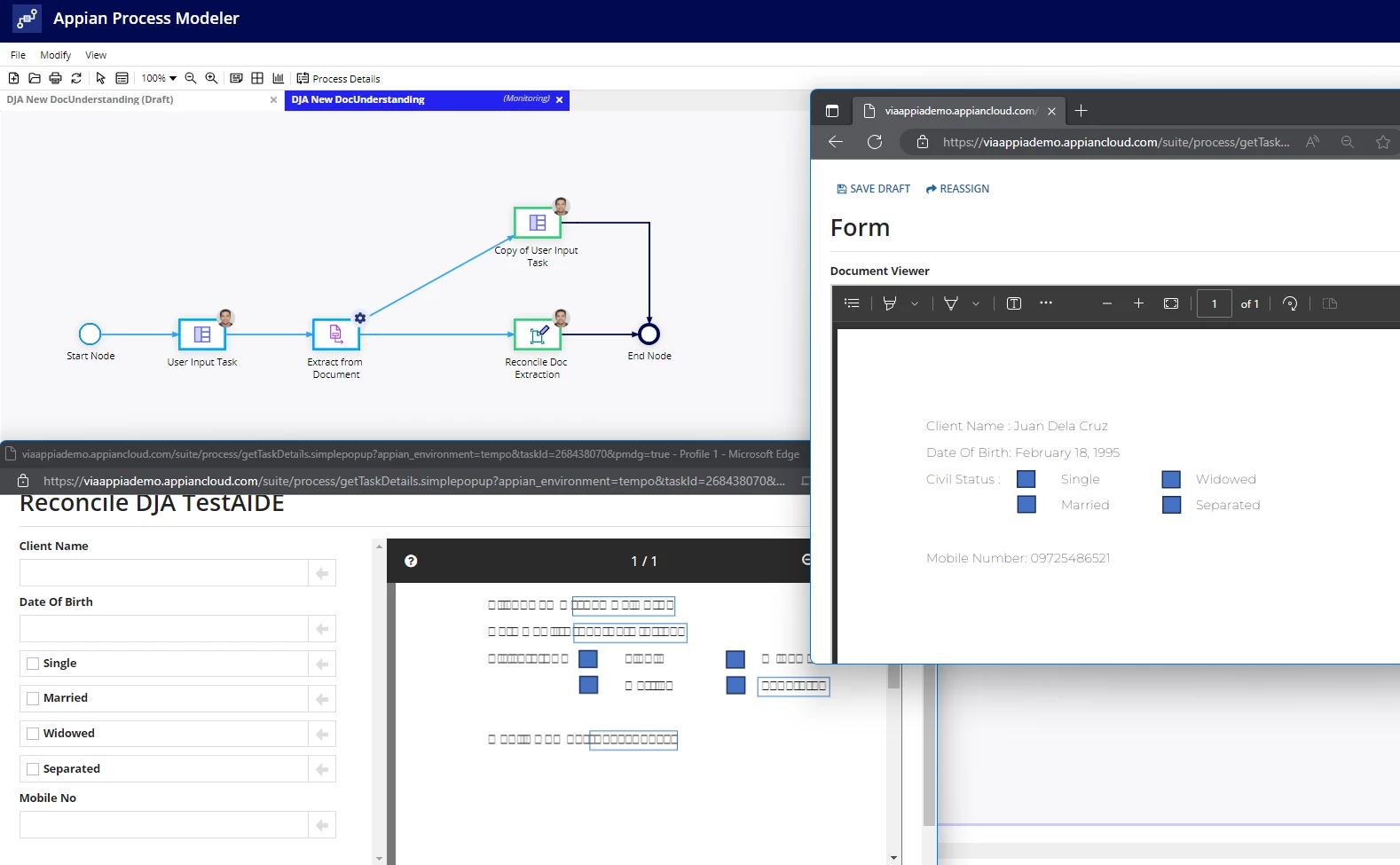
Task: Select the viaappiademo.appiancloud.com browser tab
Action: [x=958, y=111]
